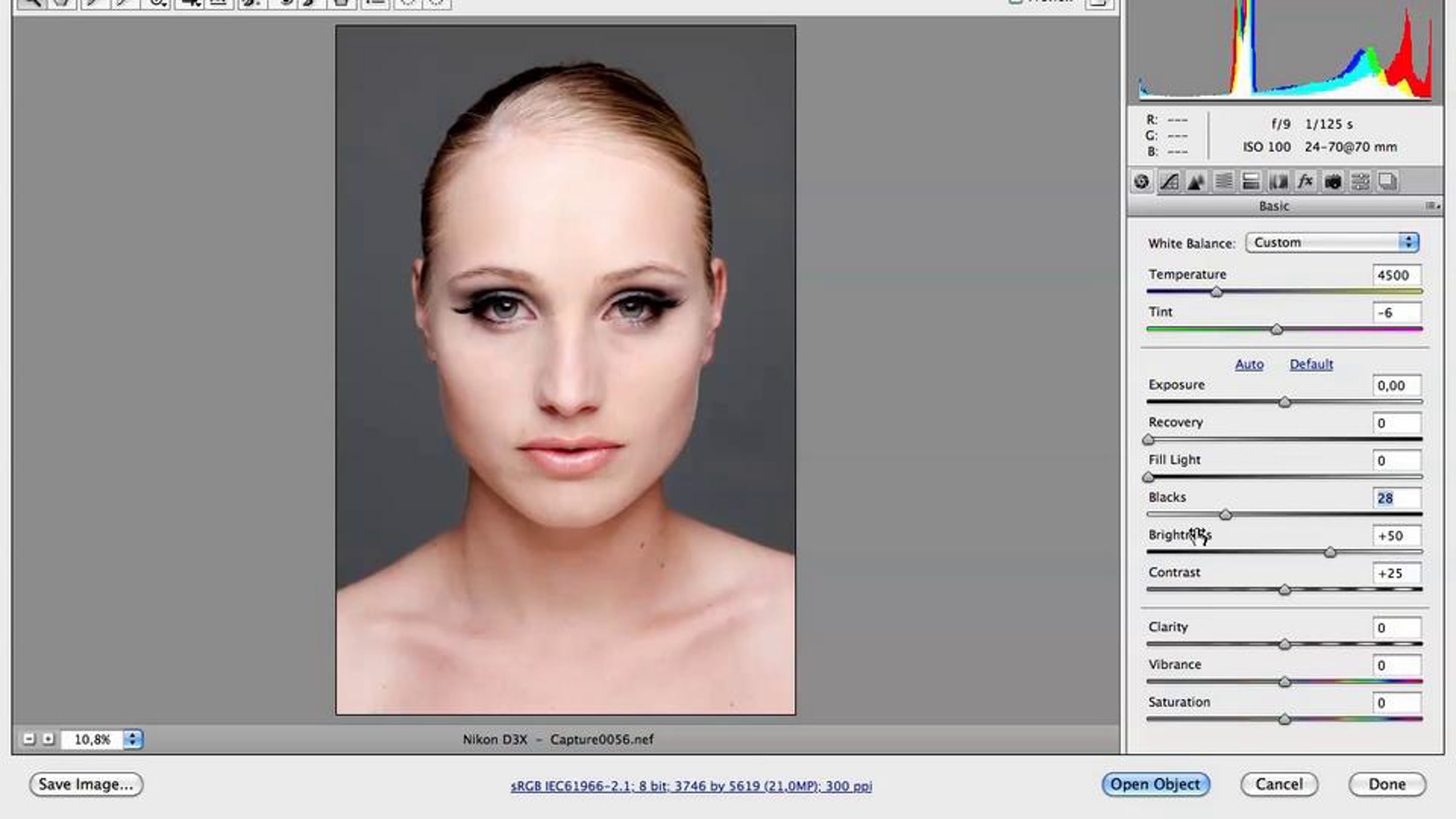Open the Tone Curve panel tab

(x=1169, y=181)
